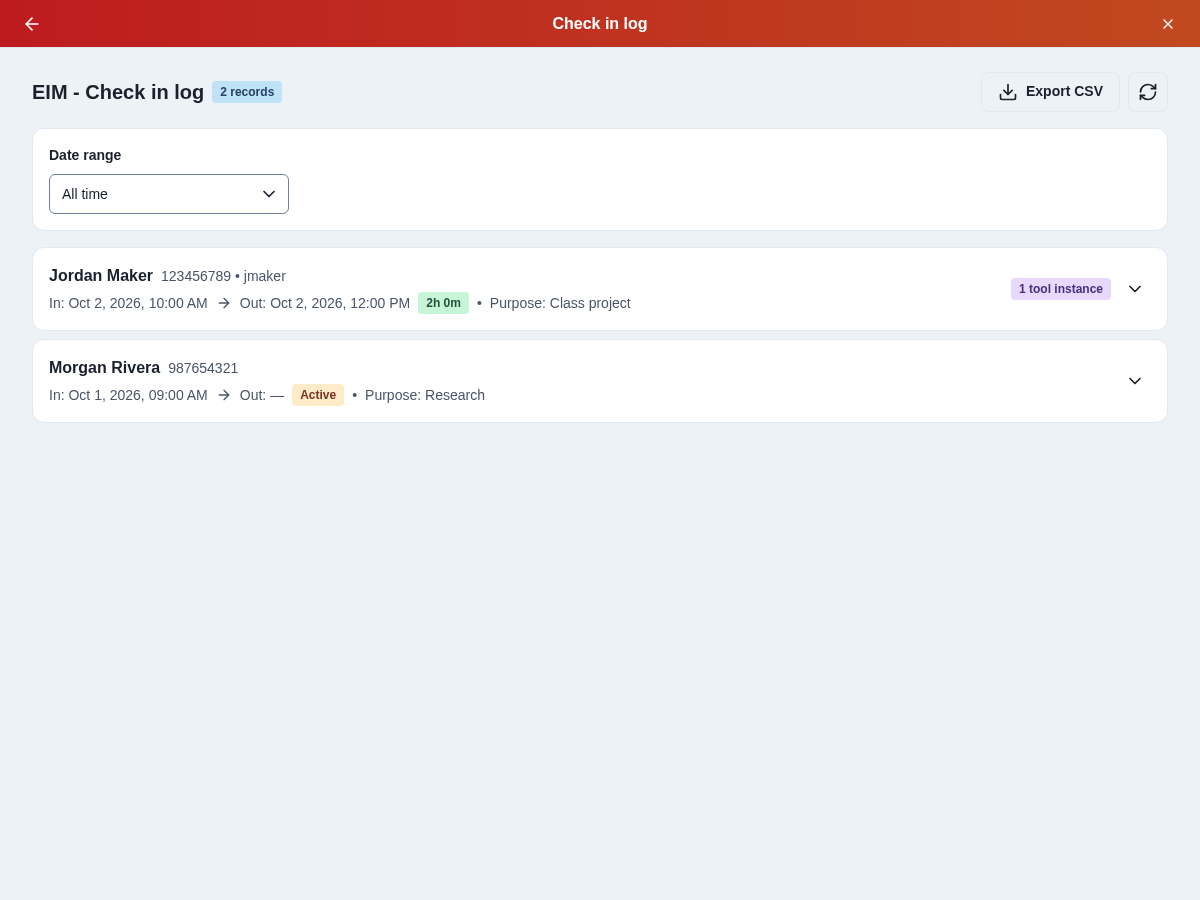
Task: Click the ID 123456789 • jmaker text
Action: point(223,276)
